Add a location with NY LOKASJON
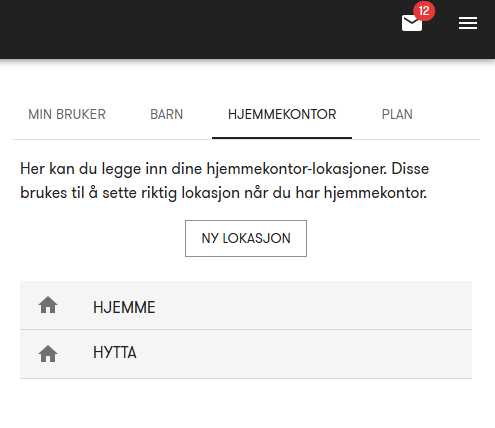The height and width of the screenshot is (428, 495). point(246,238)
